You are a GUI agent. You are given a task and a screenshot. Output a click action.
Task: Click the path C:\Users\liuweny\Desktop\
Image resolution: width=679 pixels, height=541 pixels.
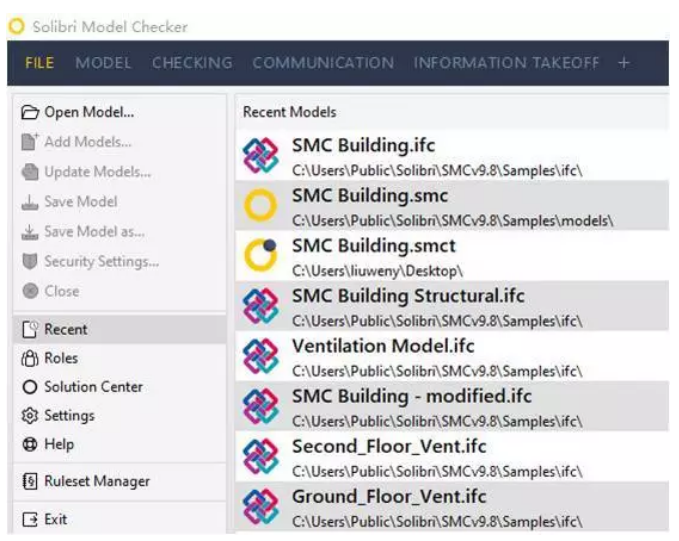coord(378,271)
